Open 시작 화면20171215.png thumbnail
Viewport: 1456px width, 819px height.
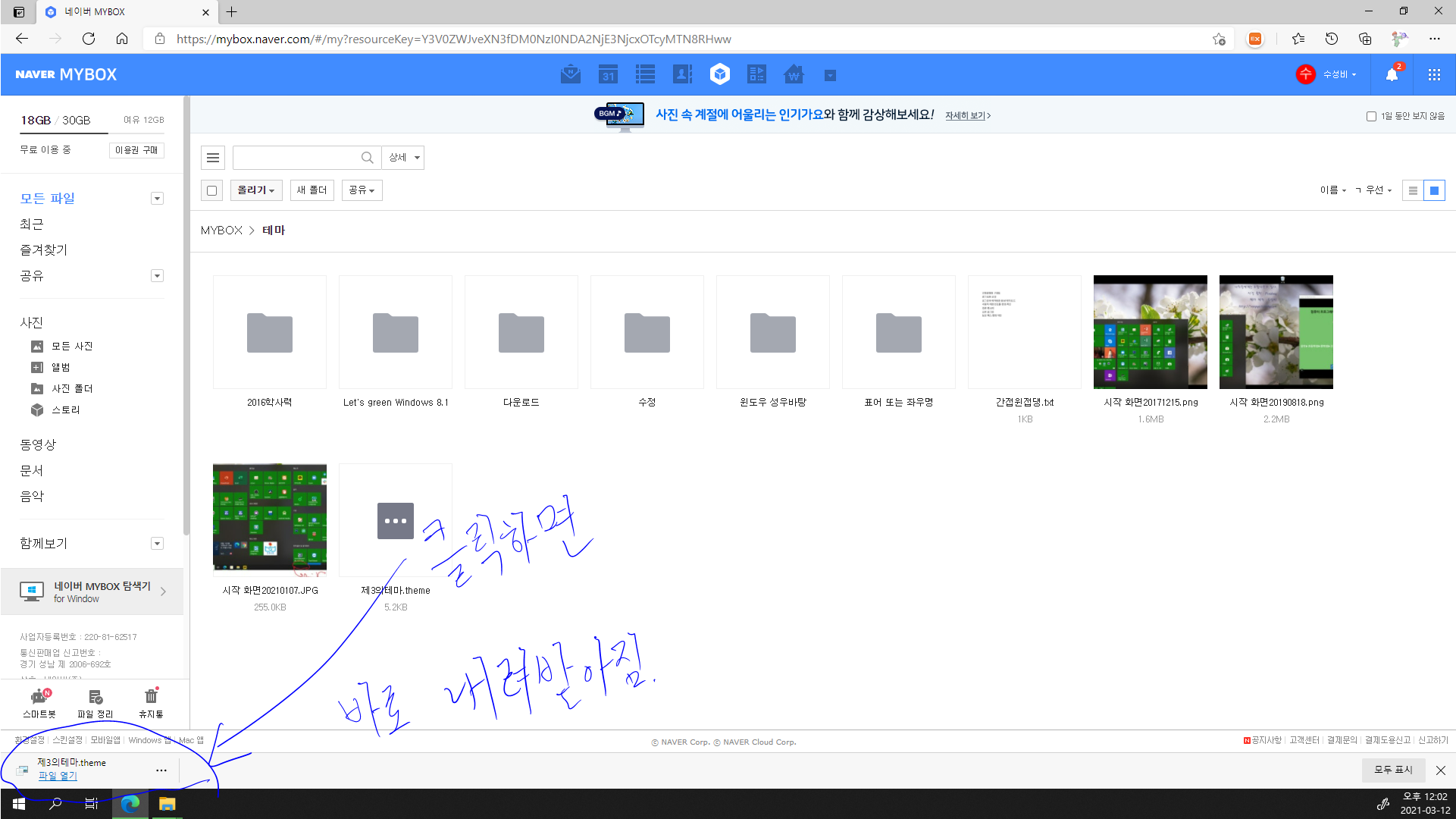coord(1150,332)
